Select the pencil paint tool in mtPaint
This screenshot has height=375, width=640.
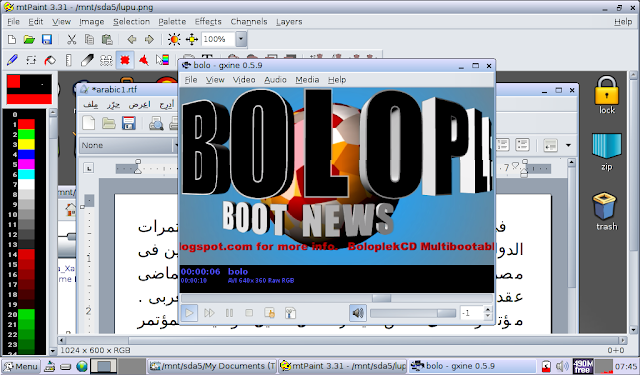click(12, 60)
